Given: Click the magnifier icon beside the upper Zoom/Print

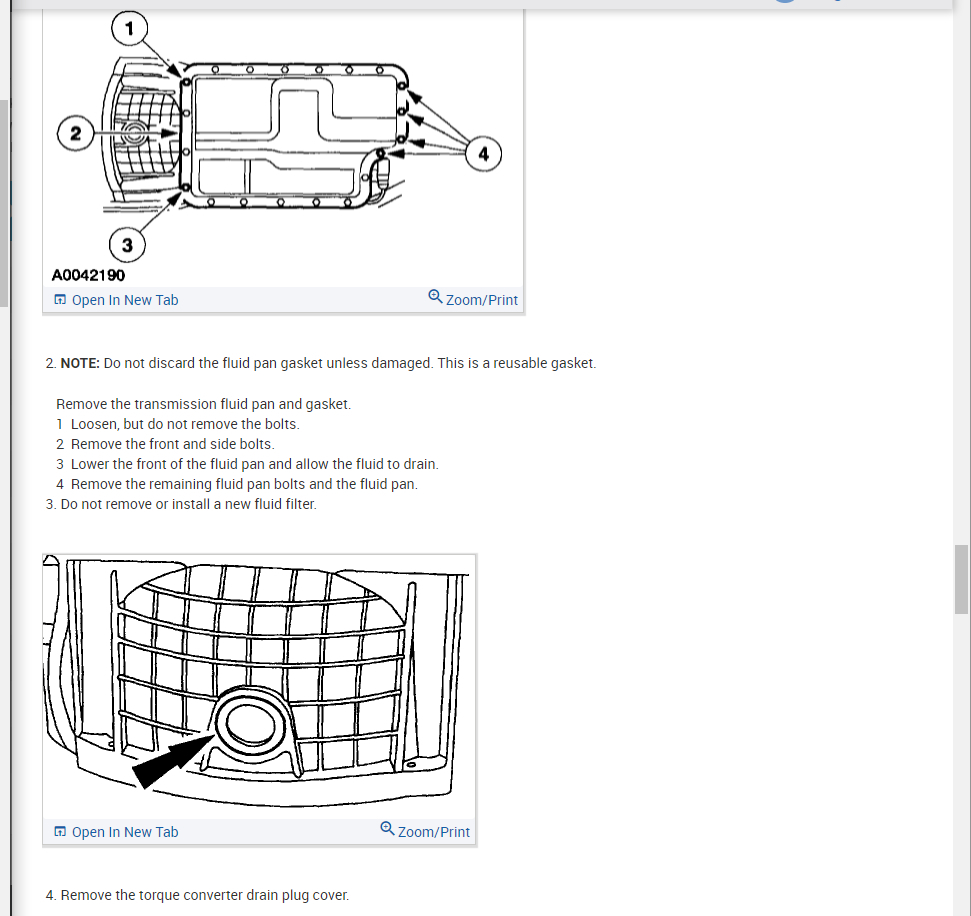Looking at the screenshot, I should (x=435, y=297).
